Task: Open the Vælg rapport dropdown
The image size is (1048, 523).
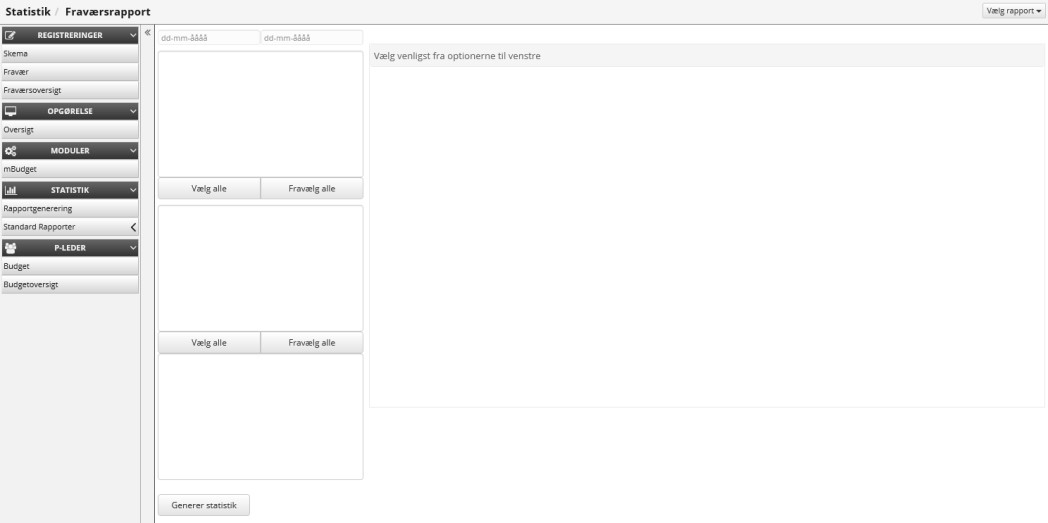Action: (x=1014, y=10)
